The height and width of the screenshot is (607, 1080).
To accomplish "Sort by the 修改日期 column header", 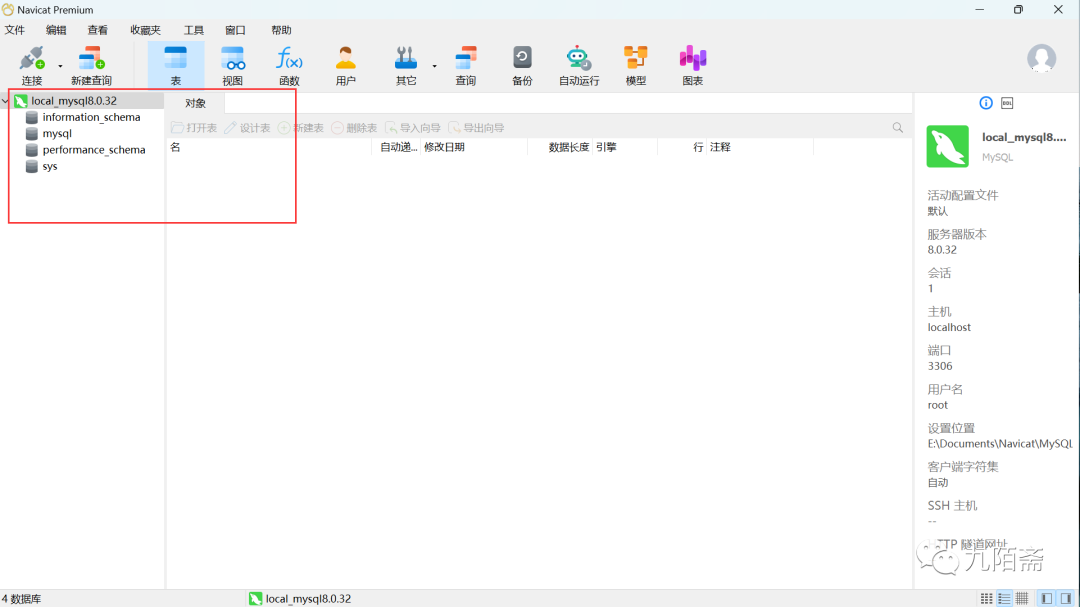I will pos(474,147).
